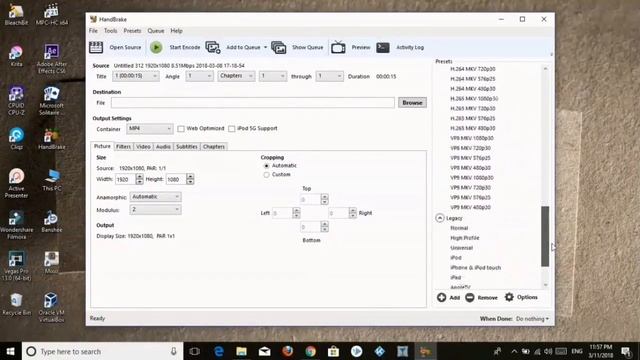Screen dimensions: 640x360
Task: Open the Anamorphic dropdown
Action: 156,197
